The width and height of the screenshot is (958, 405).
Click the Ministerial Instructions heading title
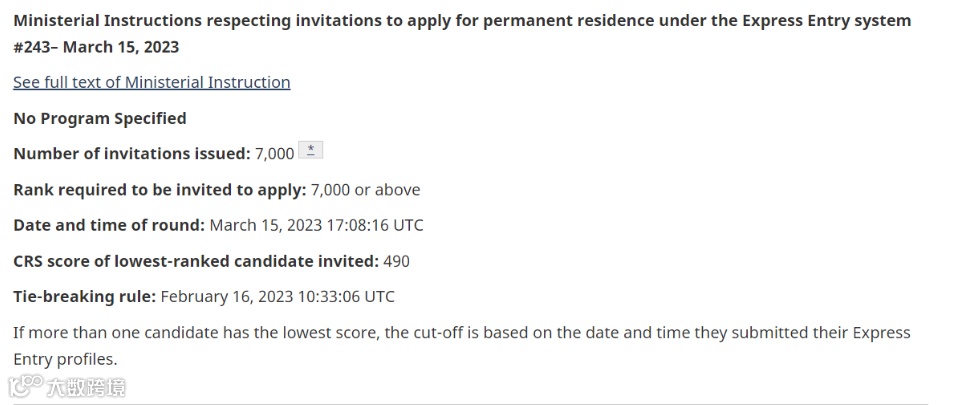tap(461, 20)
